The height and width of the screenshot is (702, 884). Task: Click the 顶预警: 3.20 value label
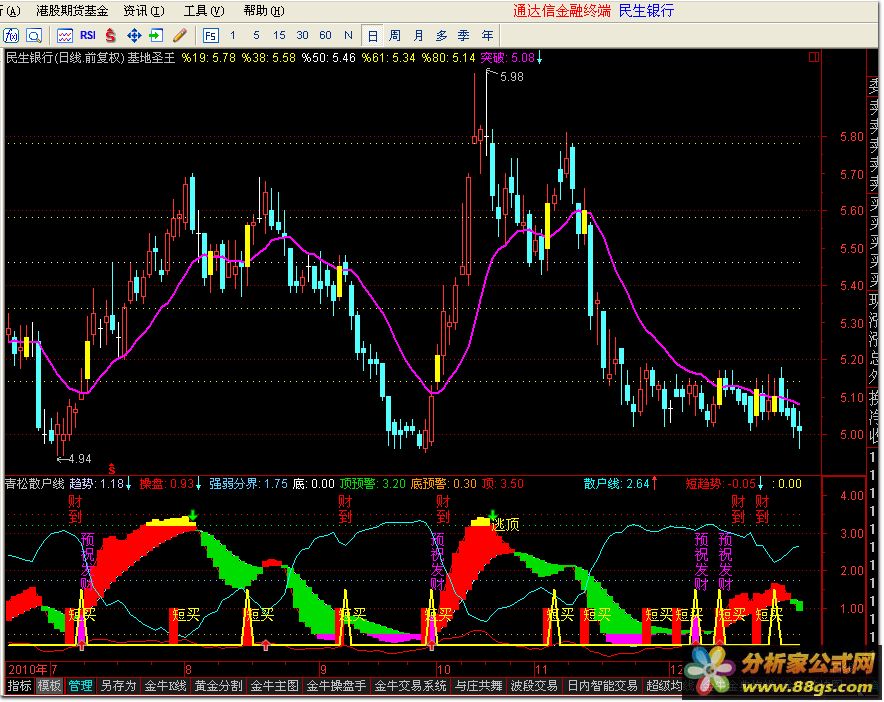point(372,484)
